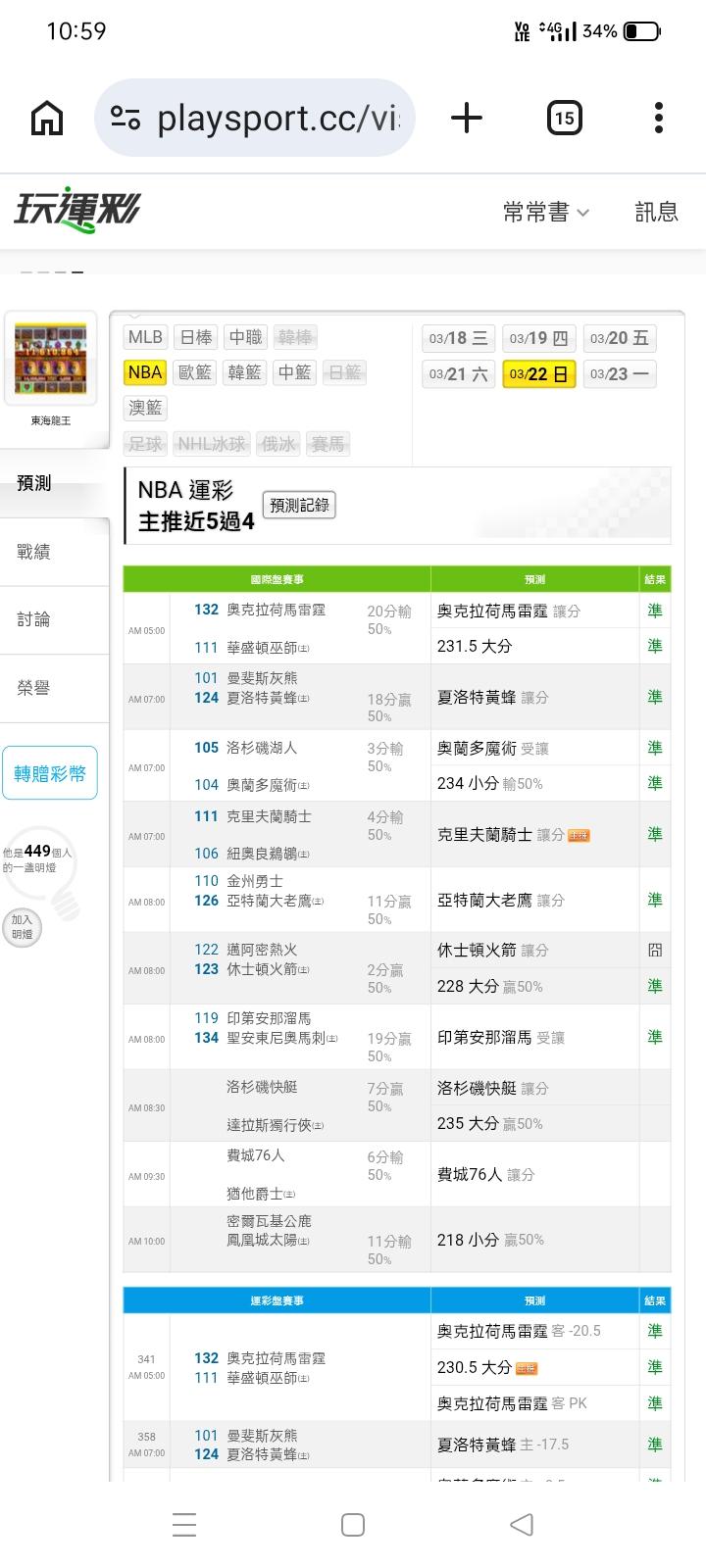Choose date 03/21 六
706x1568 pixels.
click(x=458, y=374)
